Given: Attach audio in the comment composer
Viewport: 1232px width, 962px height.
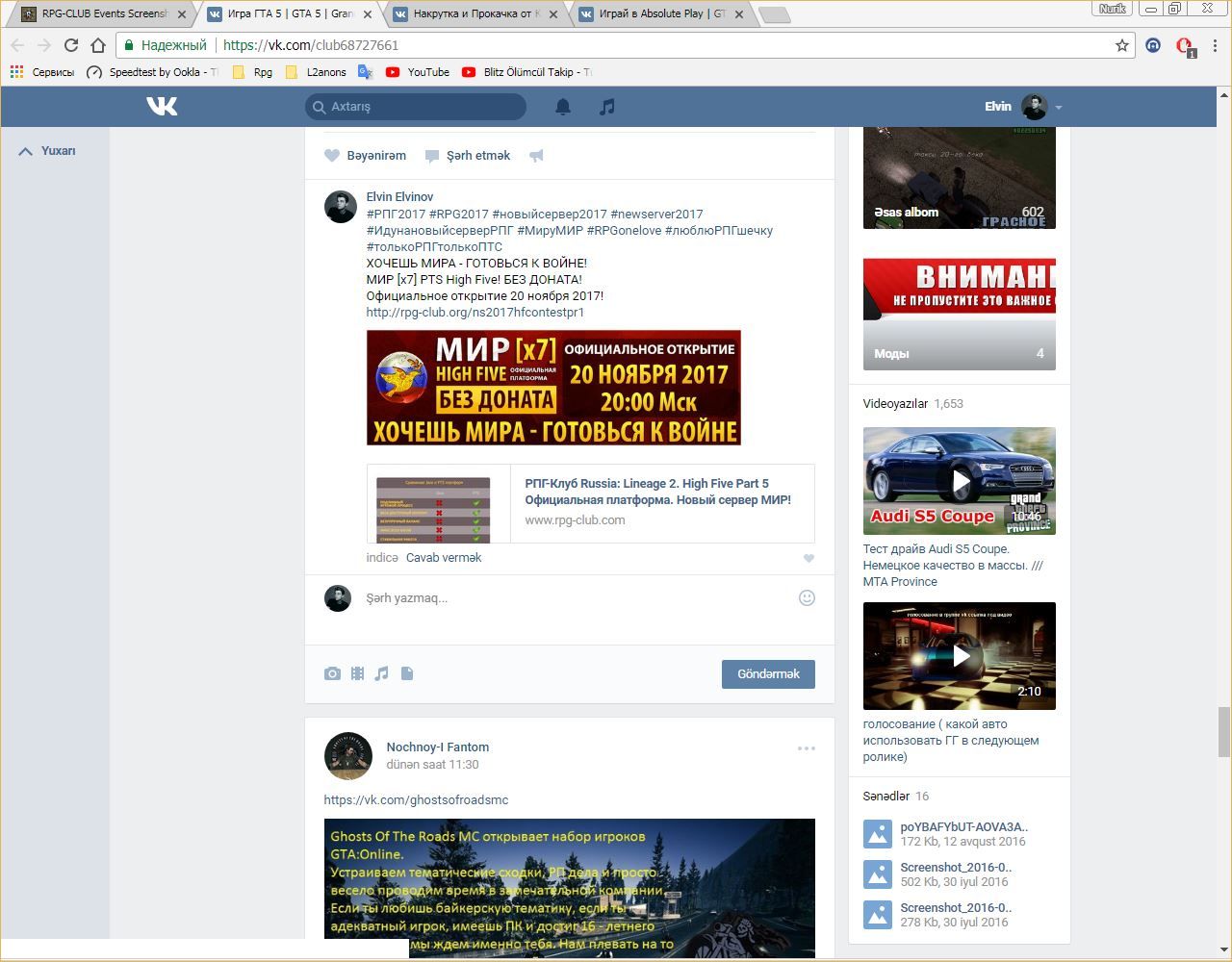Looking at the screenshot, I should (x=382, y=673).
